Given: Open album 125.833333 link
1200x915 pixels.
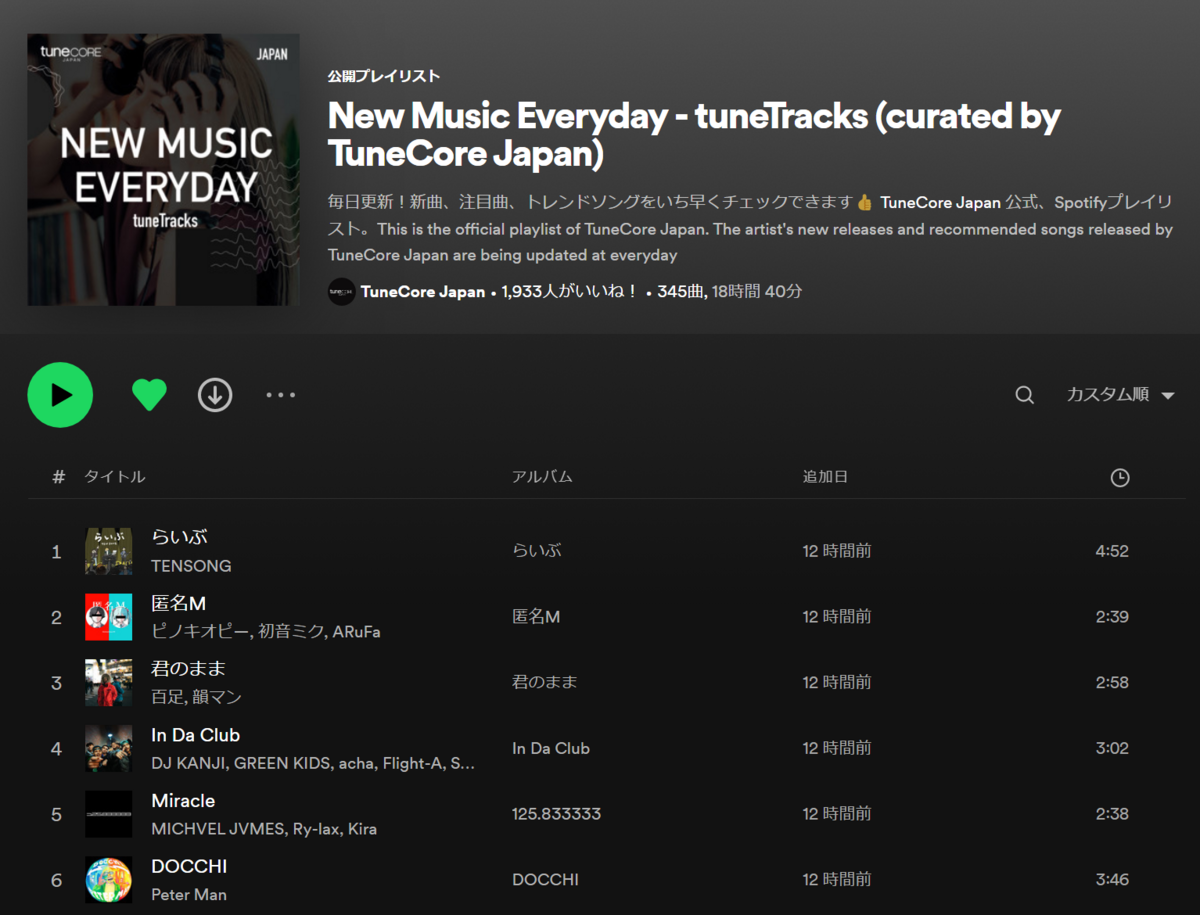Looking at the screenshot, I should coord(557,815).
